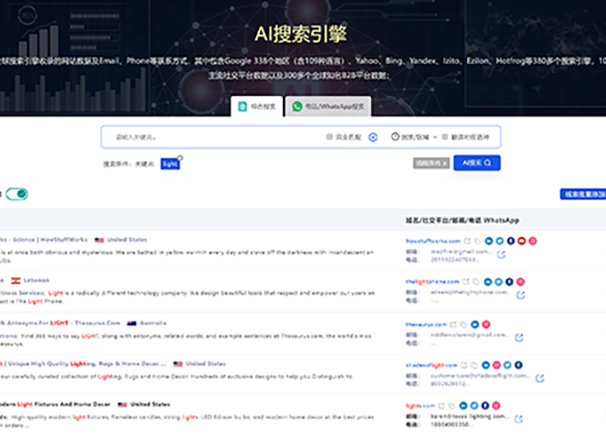Viewport: 606px width, 436px height.
Task: Open Twitter icon in lights.com row
Action: [474, 405]
